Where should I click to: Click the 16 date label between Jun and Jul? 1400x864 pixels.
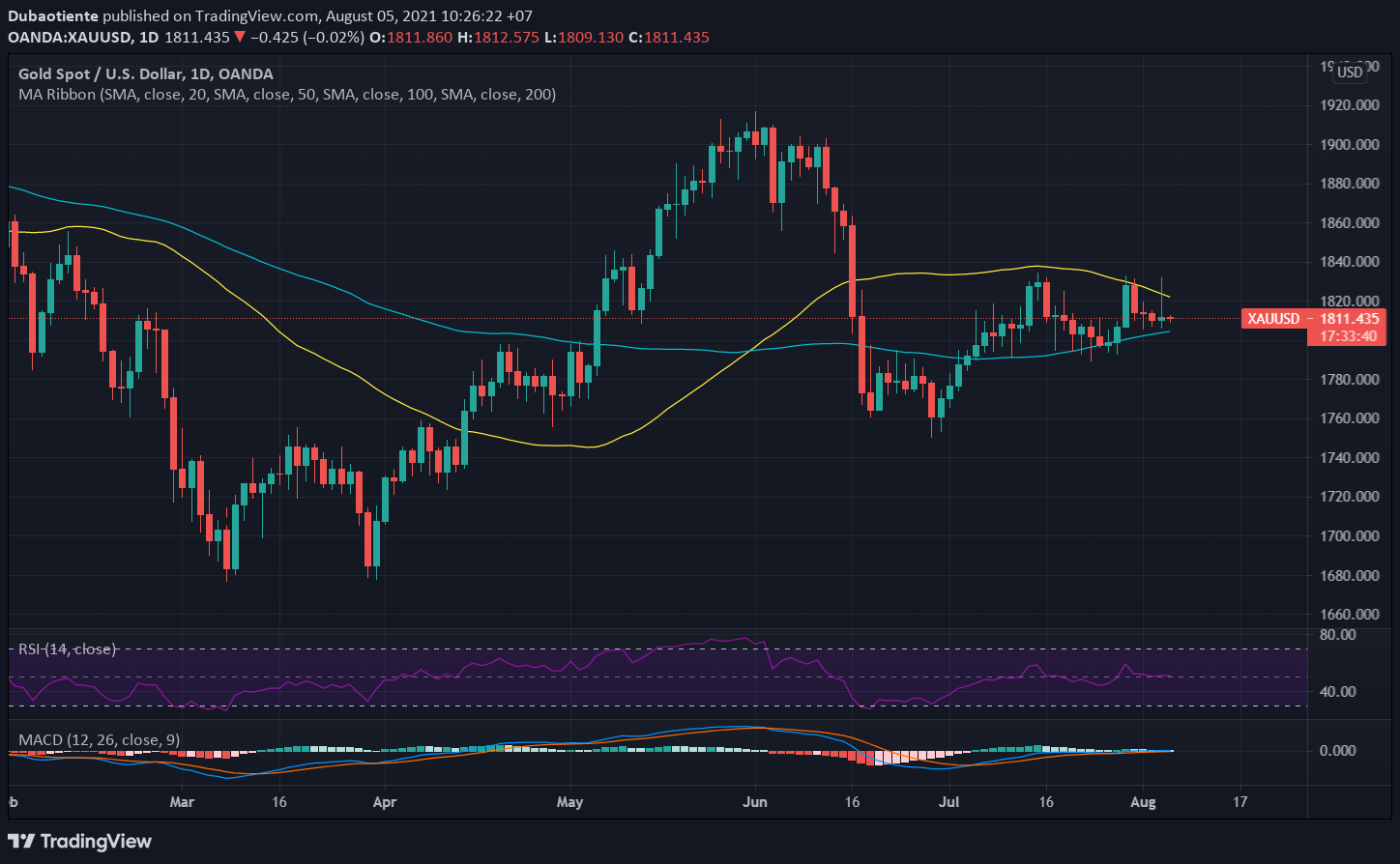click(852, 802)
